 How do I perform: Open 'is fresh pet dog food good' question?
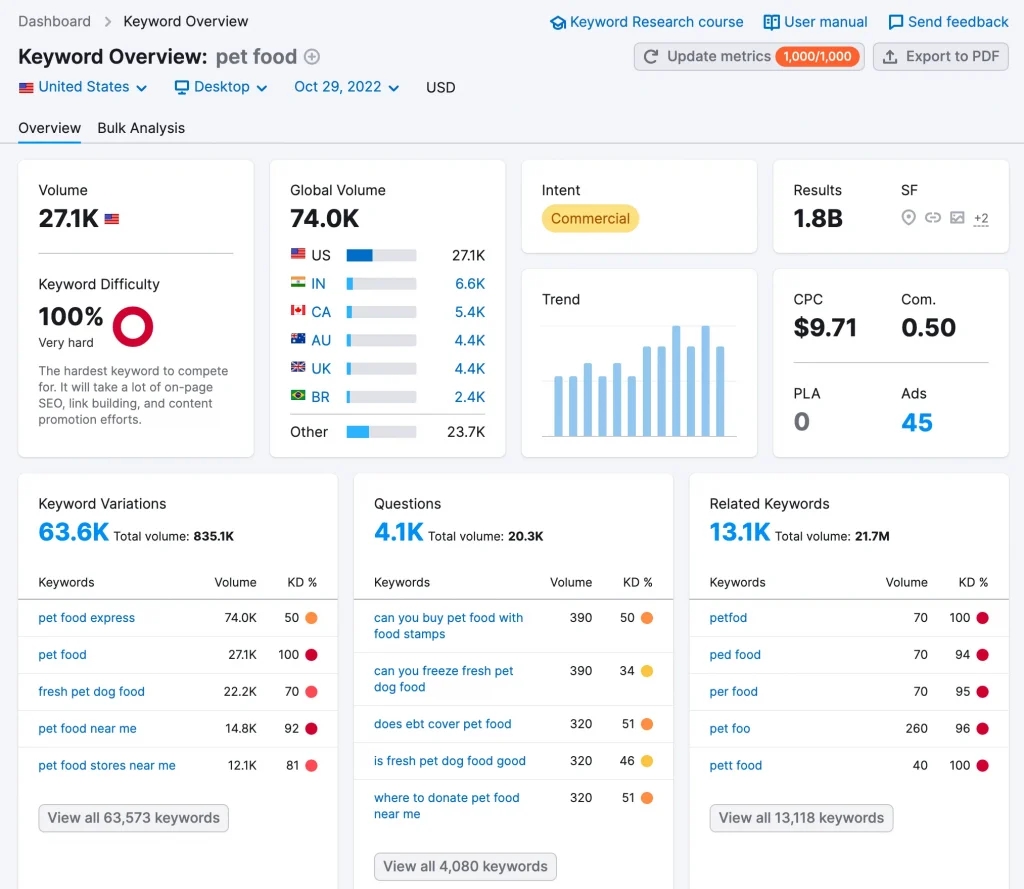coord(450,761)
